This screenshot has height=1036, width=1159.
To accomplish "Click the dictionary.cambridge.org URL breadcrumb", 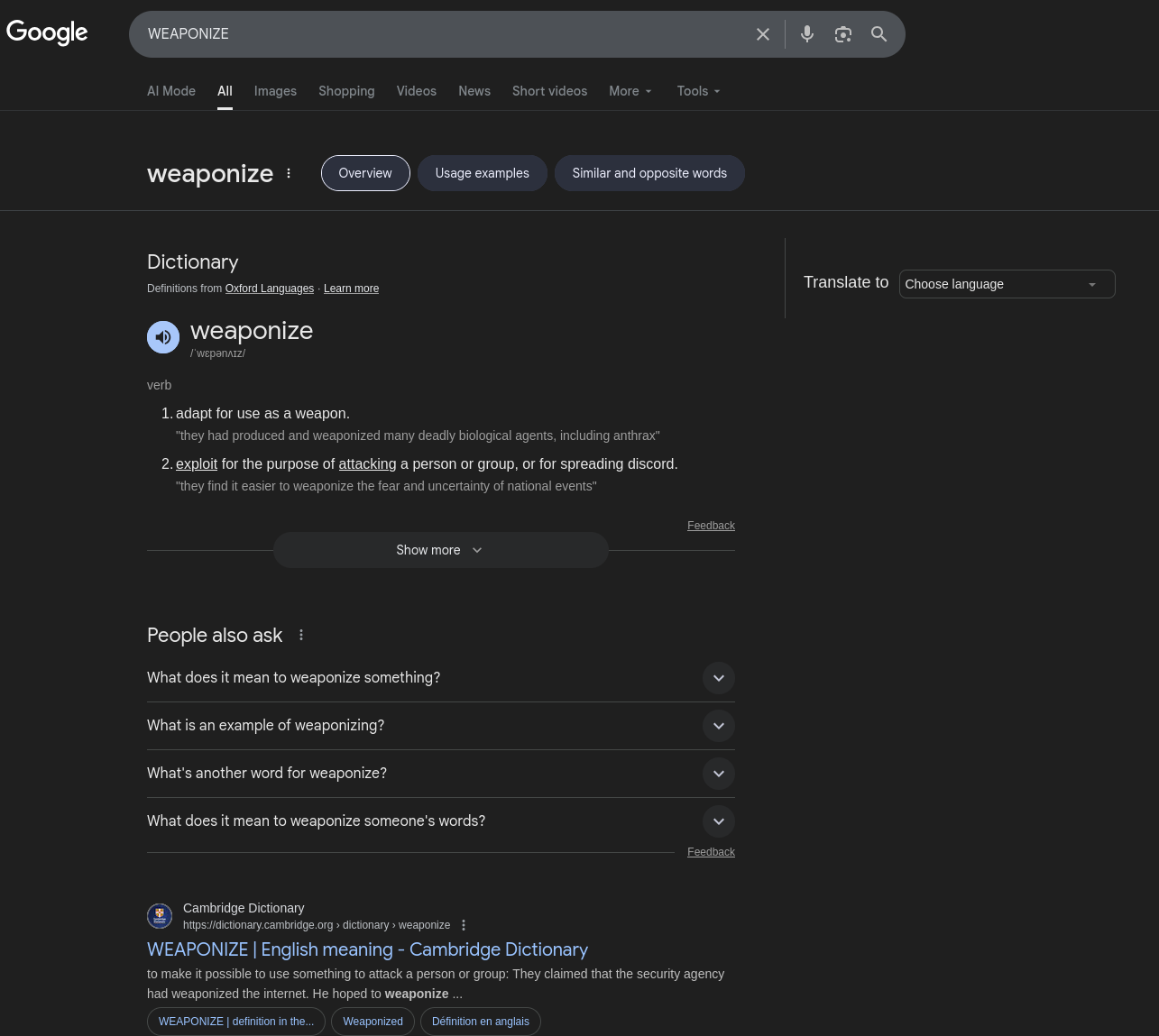I will coord(317,925).
